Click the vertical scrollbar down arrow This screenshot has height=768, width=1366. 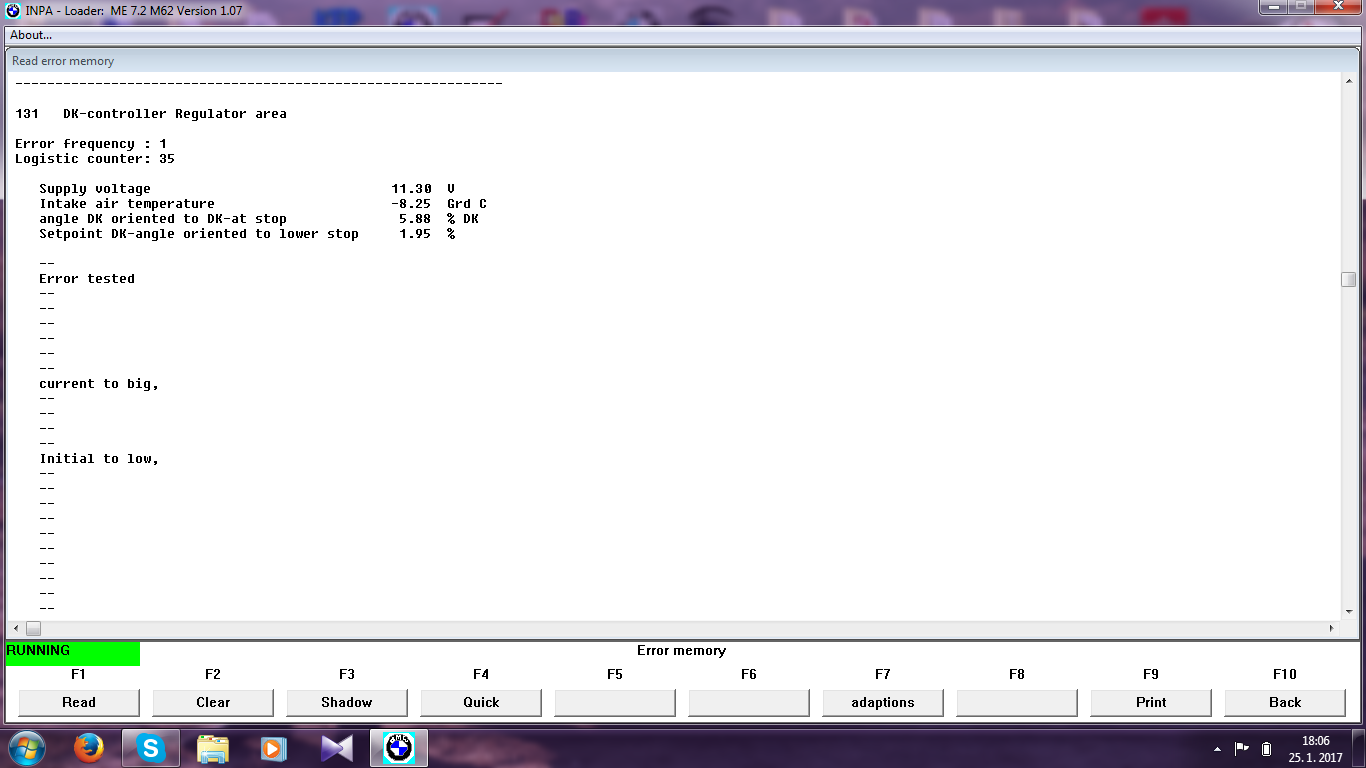(x=1348, y=611)
